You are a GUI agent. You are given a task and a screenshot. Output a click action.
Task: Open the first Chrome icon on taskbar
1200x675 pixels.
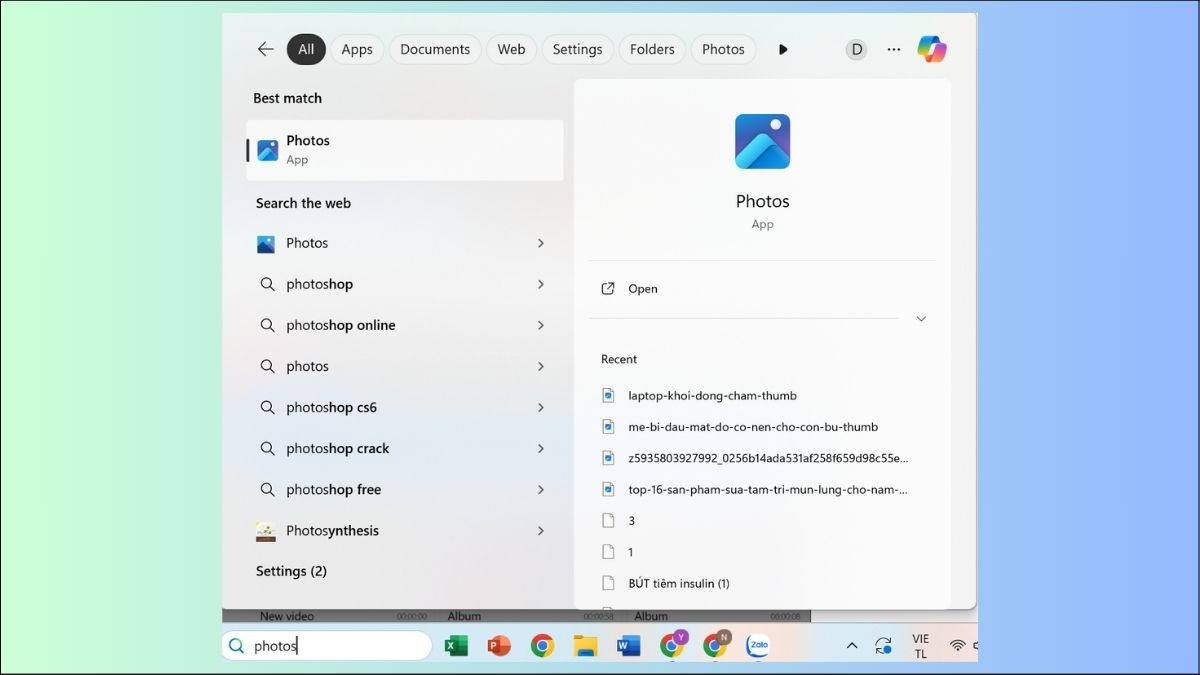tap(542, 646)
